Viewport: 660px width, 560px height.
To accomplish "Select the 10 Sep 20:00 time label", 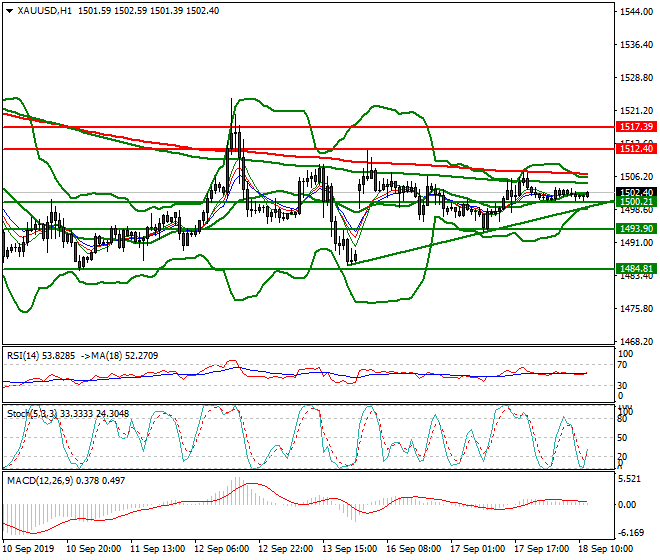I will click(x=94, y=549).
